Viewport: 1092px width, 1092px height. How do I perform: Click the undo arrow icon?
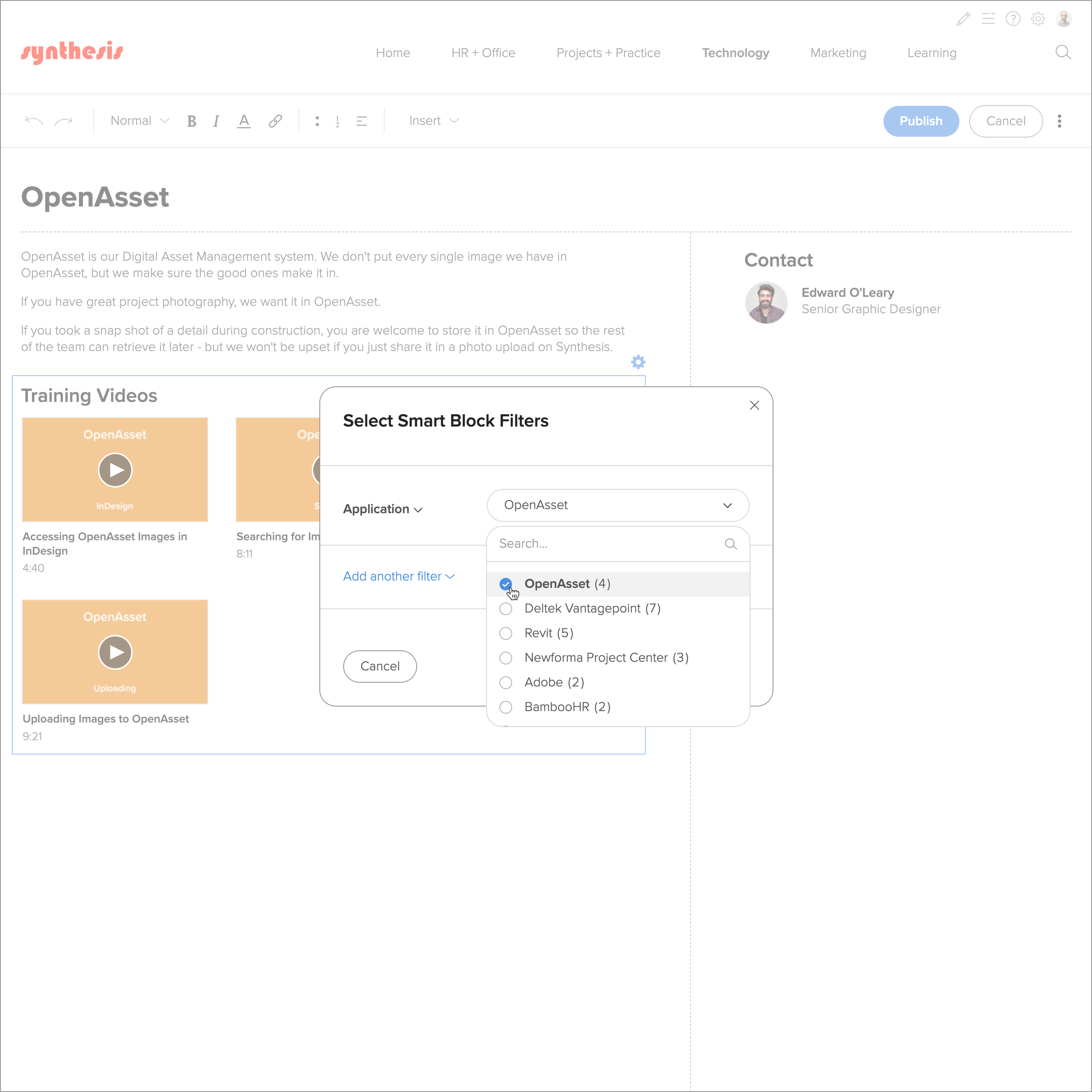(x=35, y=121)
